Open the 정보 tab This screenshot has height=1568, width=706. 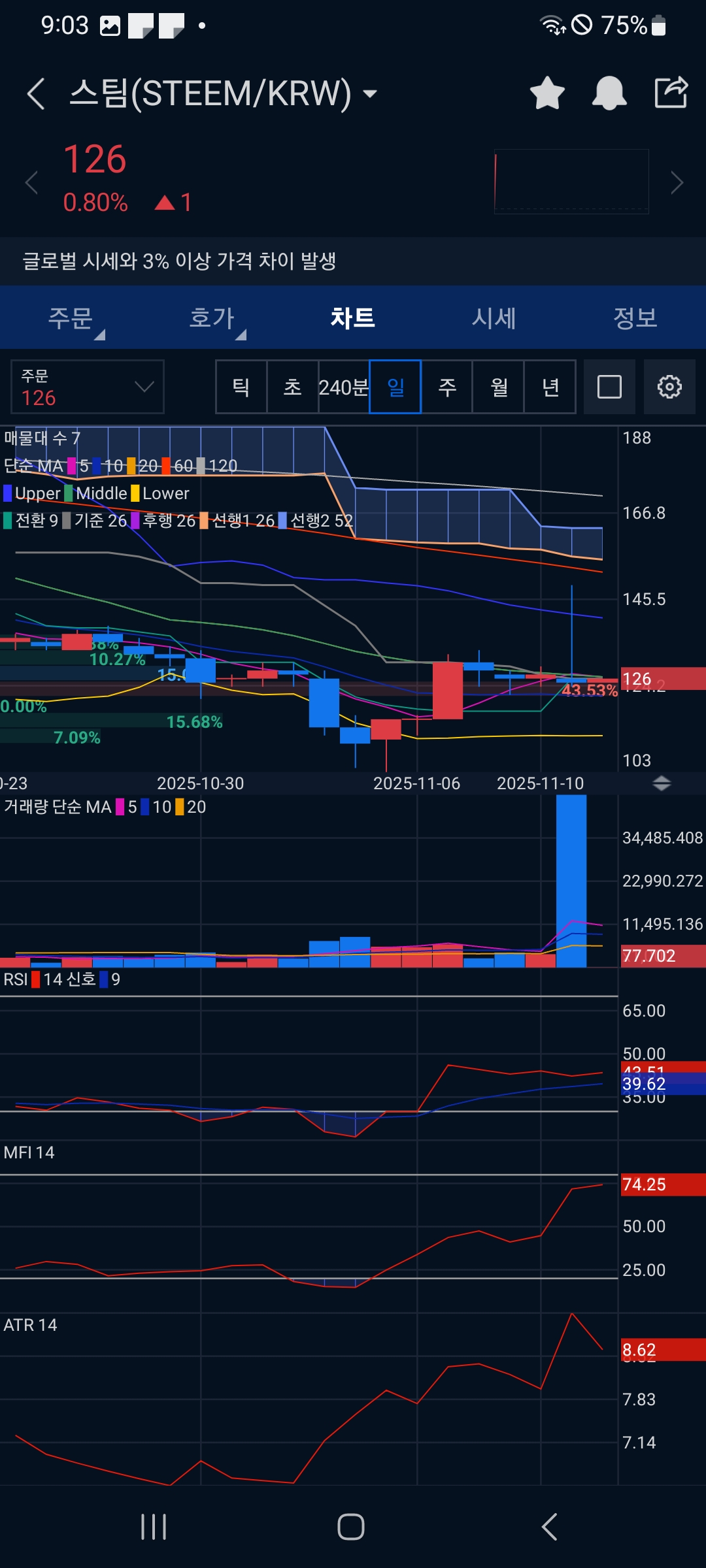pos(635,318)
